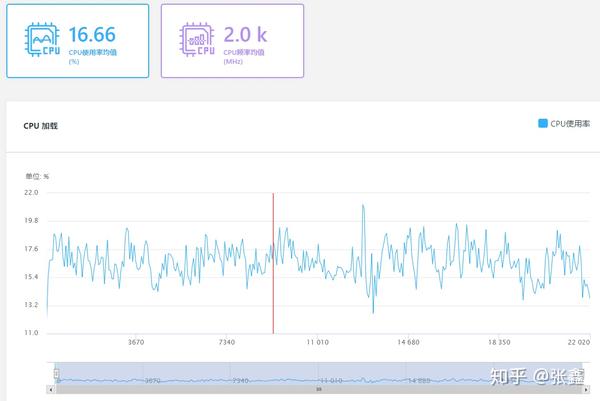Select the 2.0 k CPU frequency card

coord(232,41)
